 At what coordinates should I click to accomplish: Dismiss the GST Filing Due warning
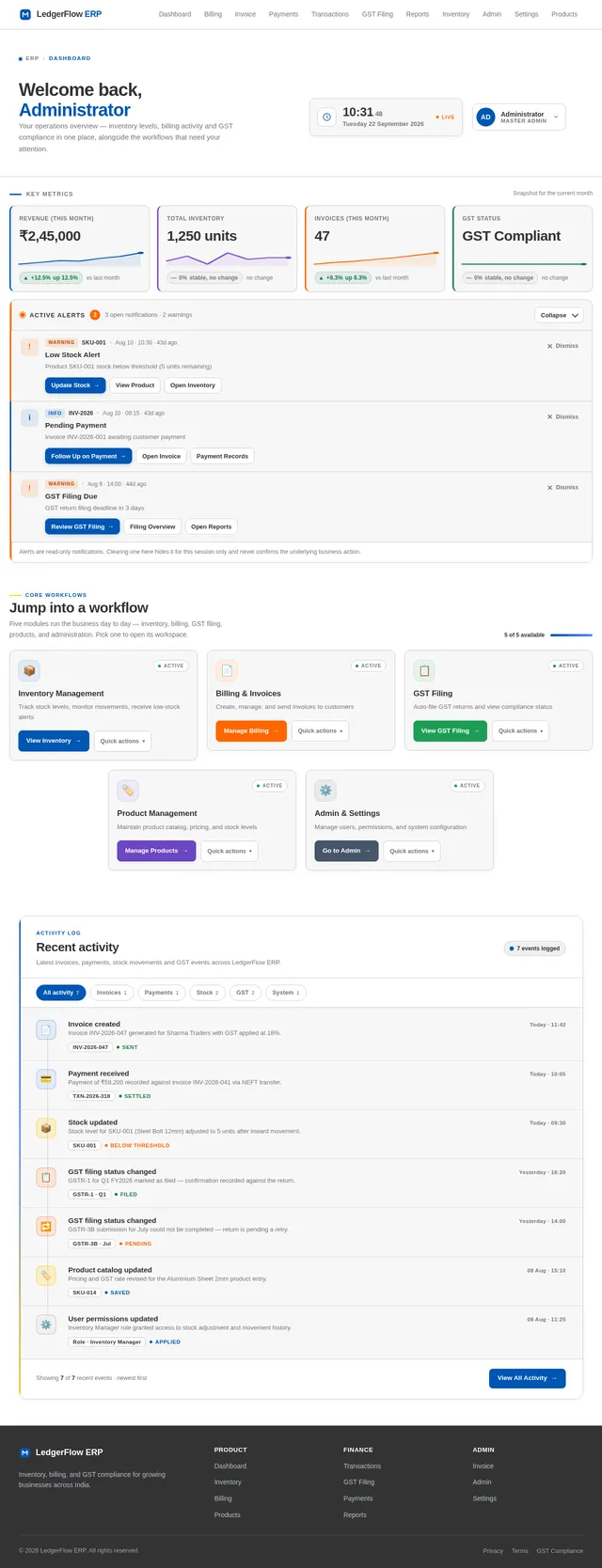coord(562,487)
